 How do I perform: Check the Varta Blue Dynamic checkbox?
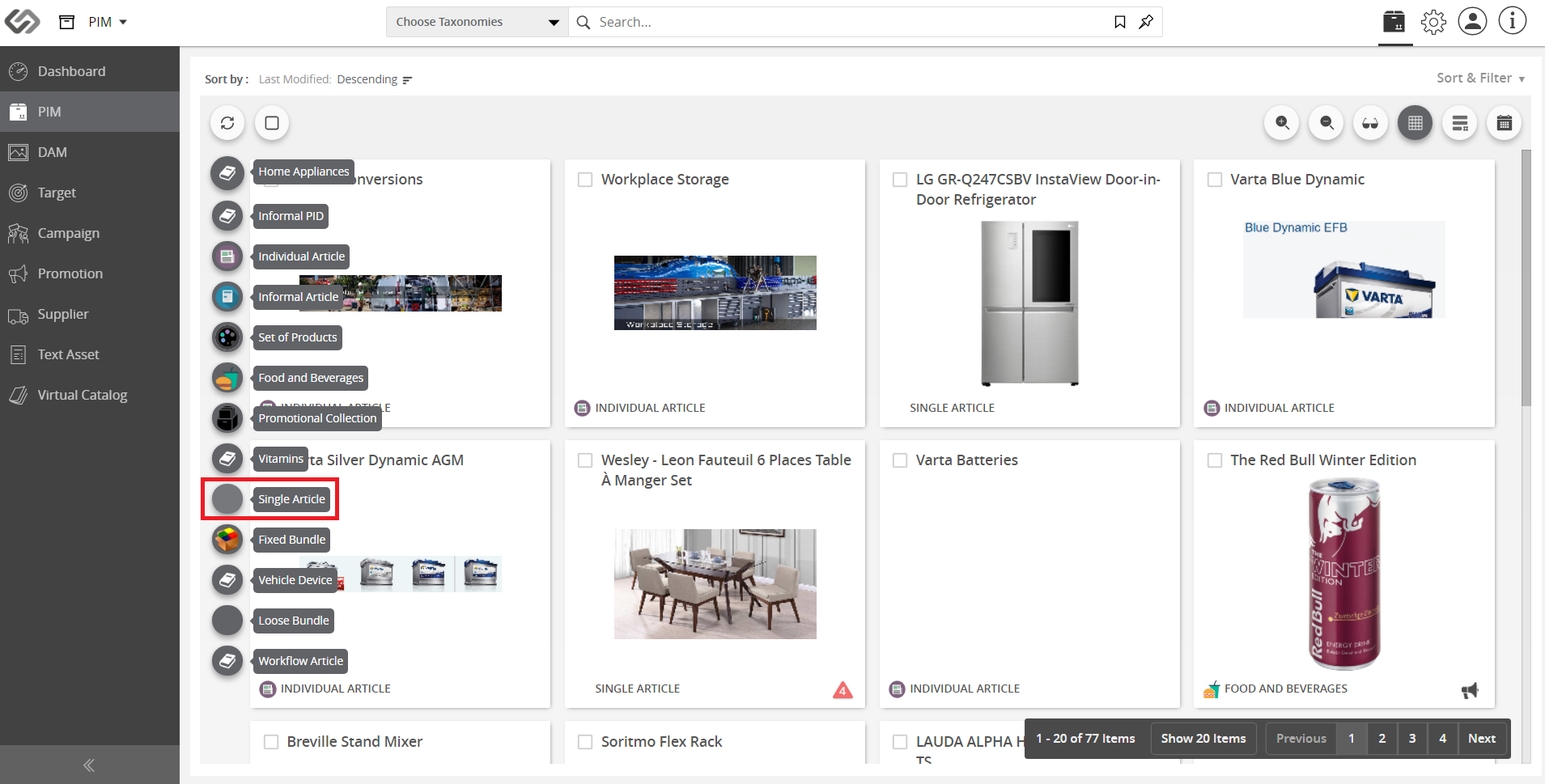pos(1215,180)
